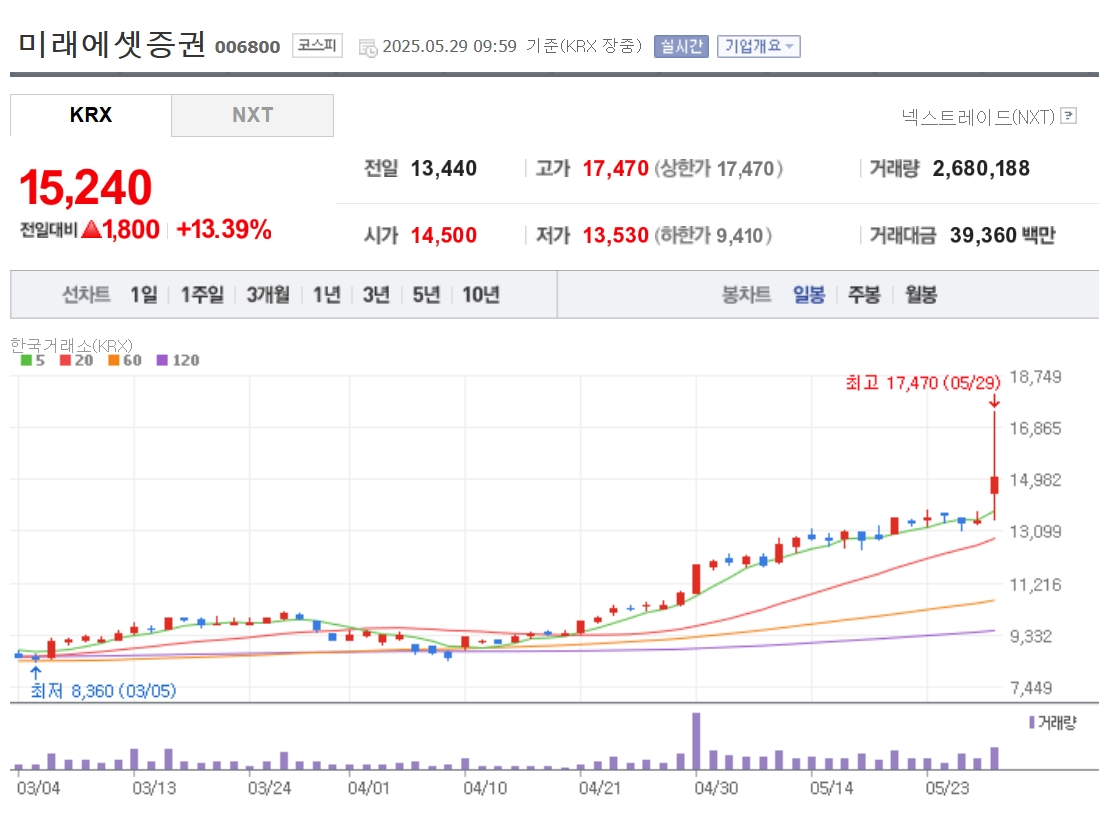
Task: Select the 3개월 line chart period
Action: pos(268,294)
